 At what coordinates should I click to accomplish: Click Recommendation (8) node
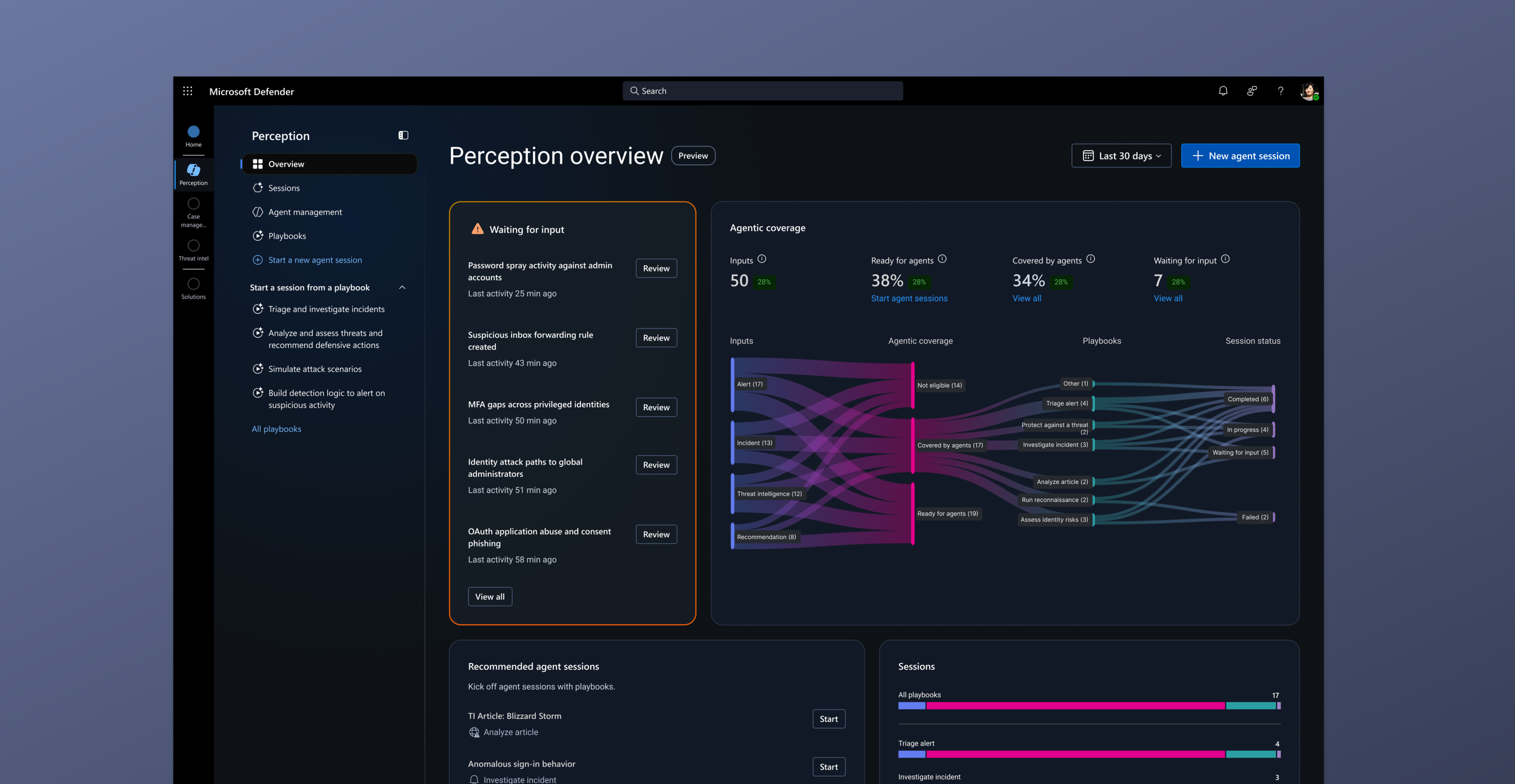tap(767, 537)
